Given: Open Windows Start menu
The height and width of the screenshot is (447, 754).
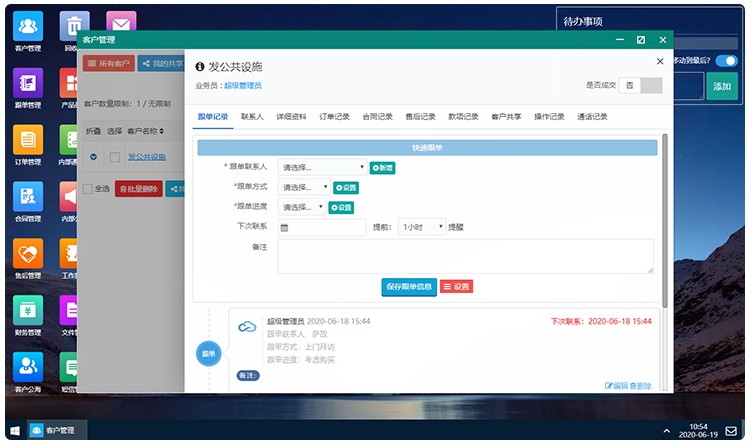Looking at the screenshot, I should [x=15, y=431].
